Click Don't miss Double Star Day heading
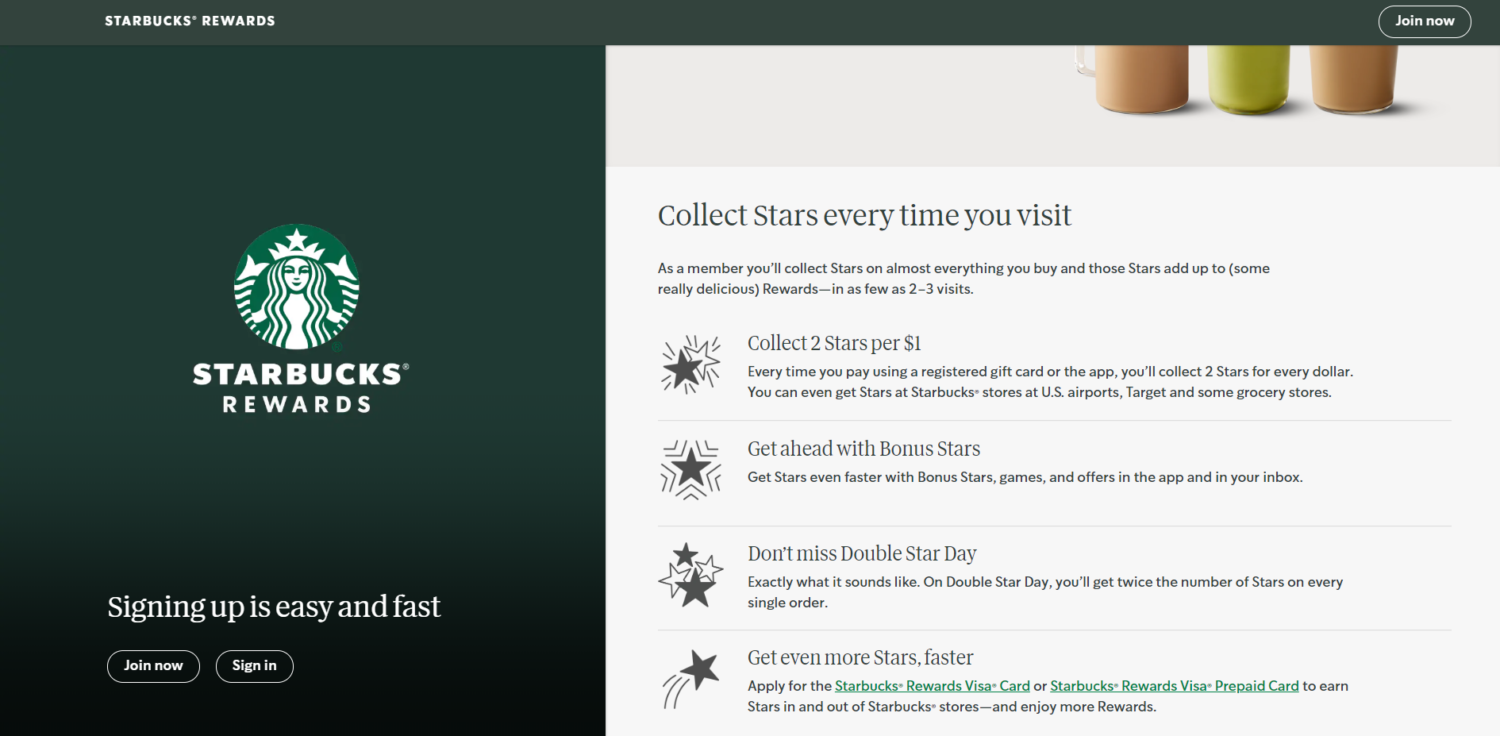This screenshot has height=736, width=1500. click(862, 554)
